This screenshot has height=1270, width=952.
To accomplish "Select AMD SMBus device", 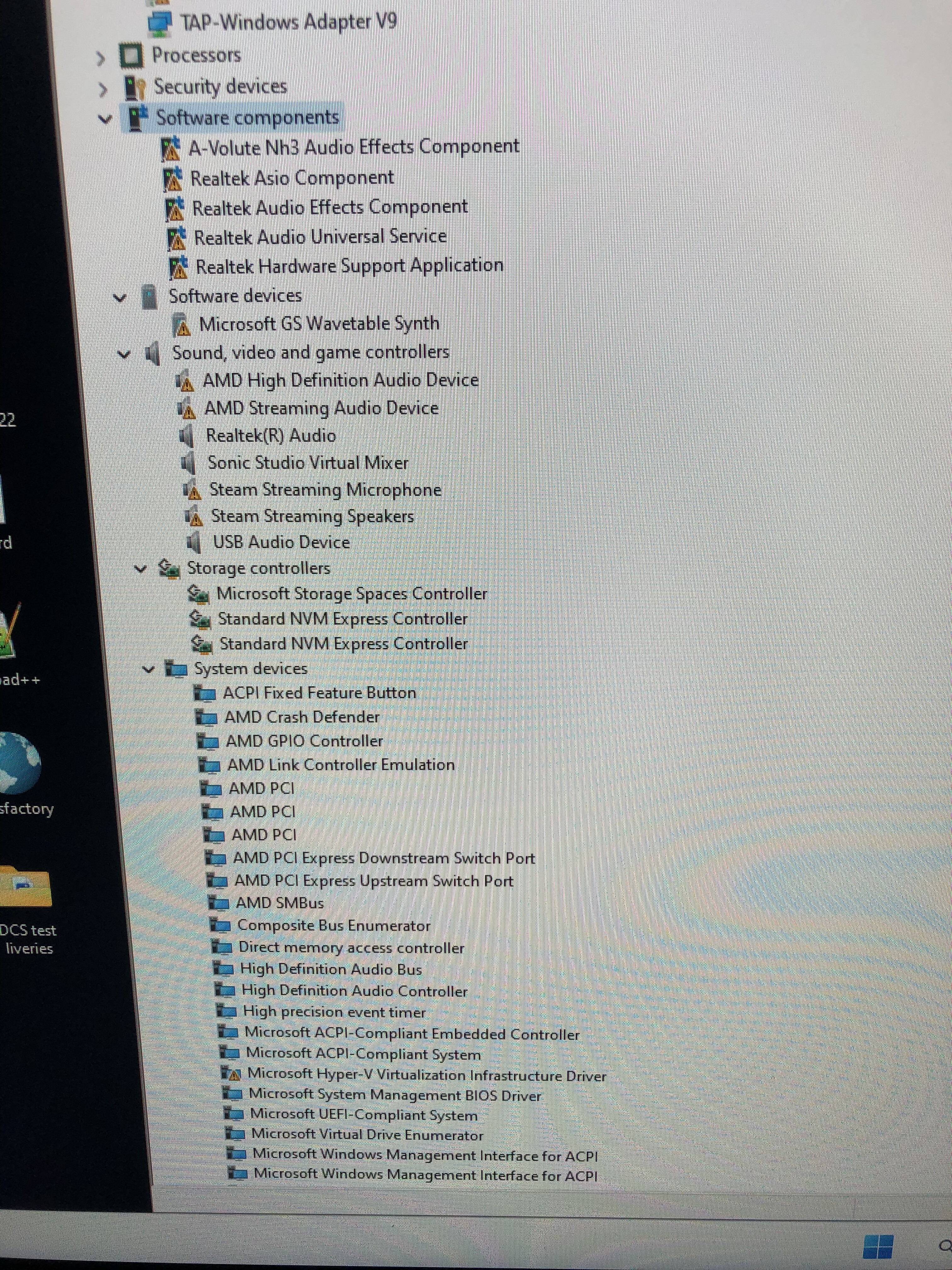I will 280,903.
